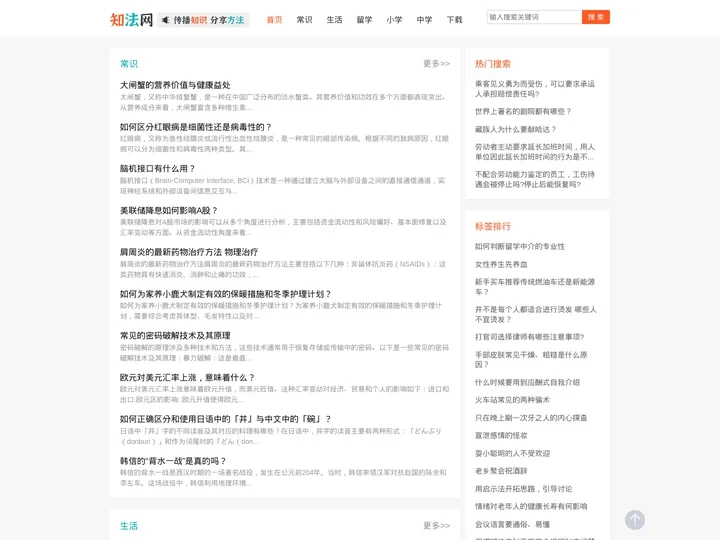Open article about 日语中的「丼」与「碗」
Viewport: 720px width, 540px height.
[x=225, y=419]
